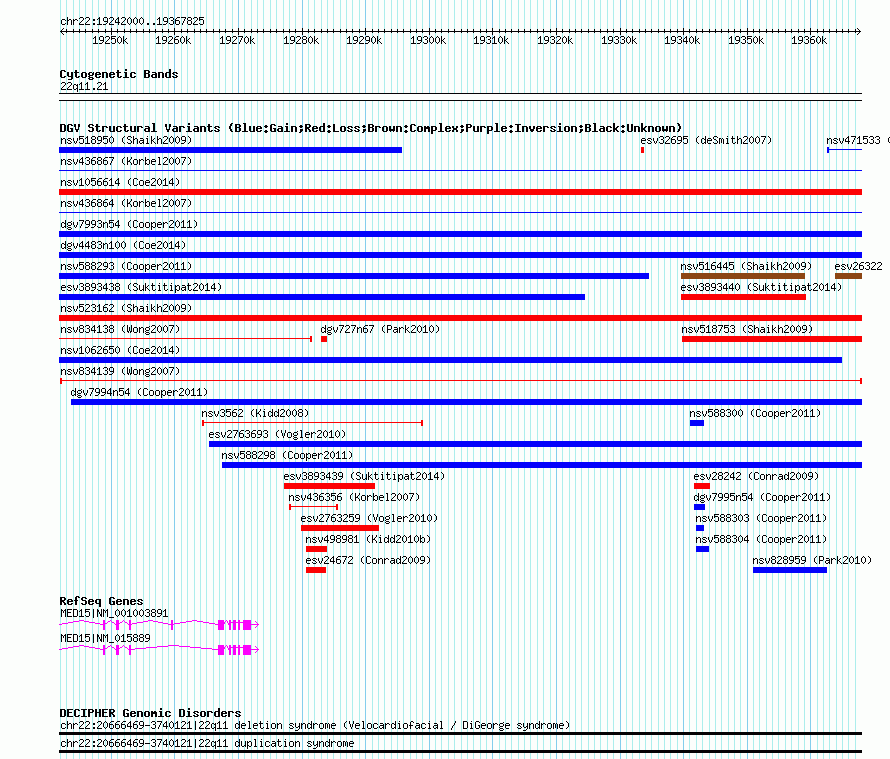Open nsv436356 (Korbel2007) variant
This screenshot has width=890, height=759.
[x=354, y=497]
